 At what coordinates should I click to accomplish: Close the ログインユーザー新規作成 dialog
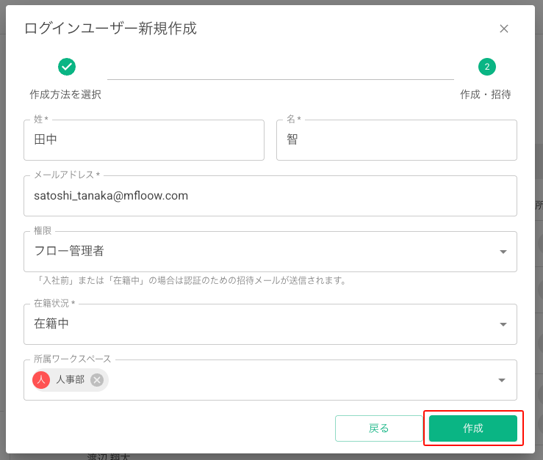pyautogui.click(x=504, y=29)
